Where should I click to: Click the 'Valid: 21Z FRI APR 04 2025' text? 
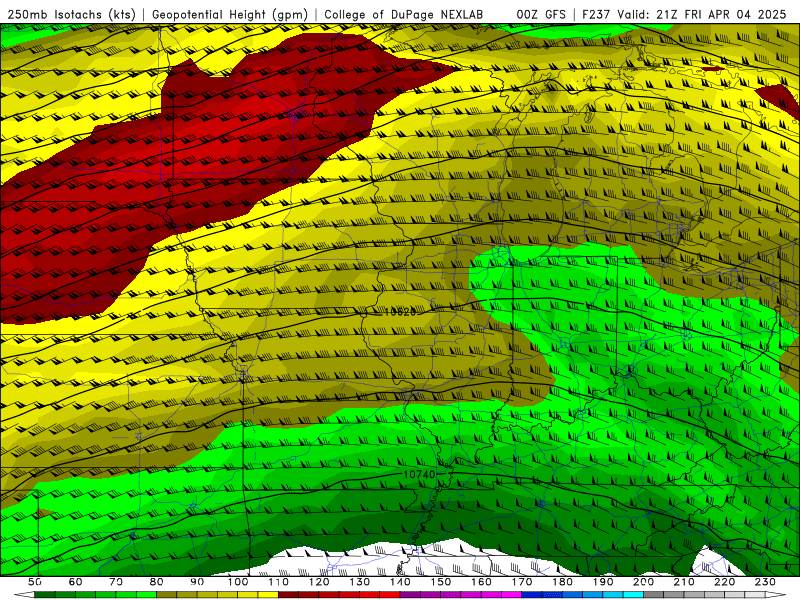pyautogui.click(x=702, y=14)
